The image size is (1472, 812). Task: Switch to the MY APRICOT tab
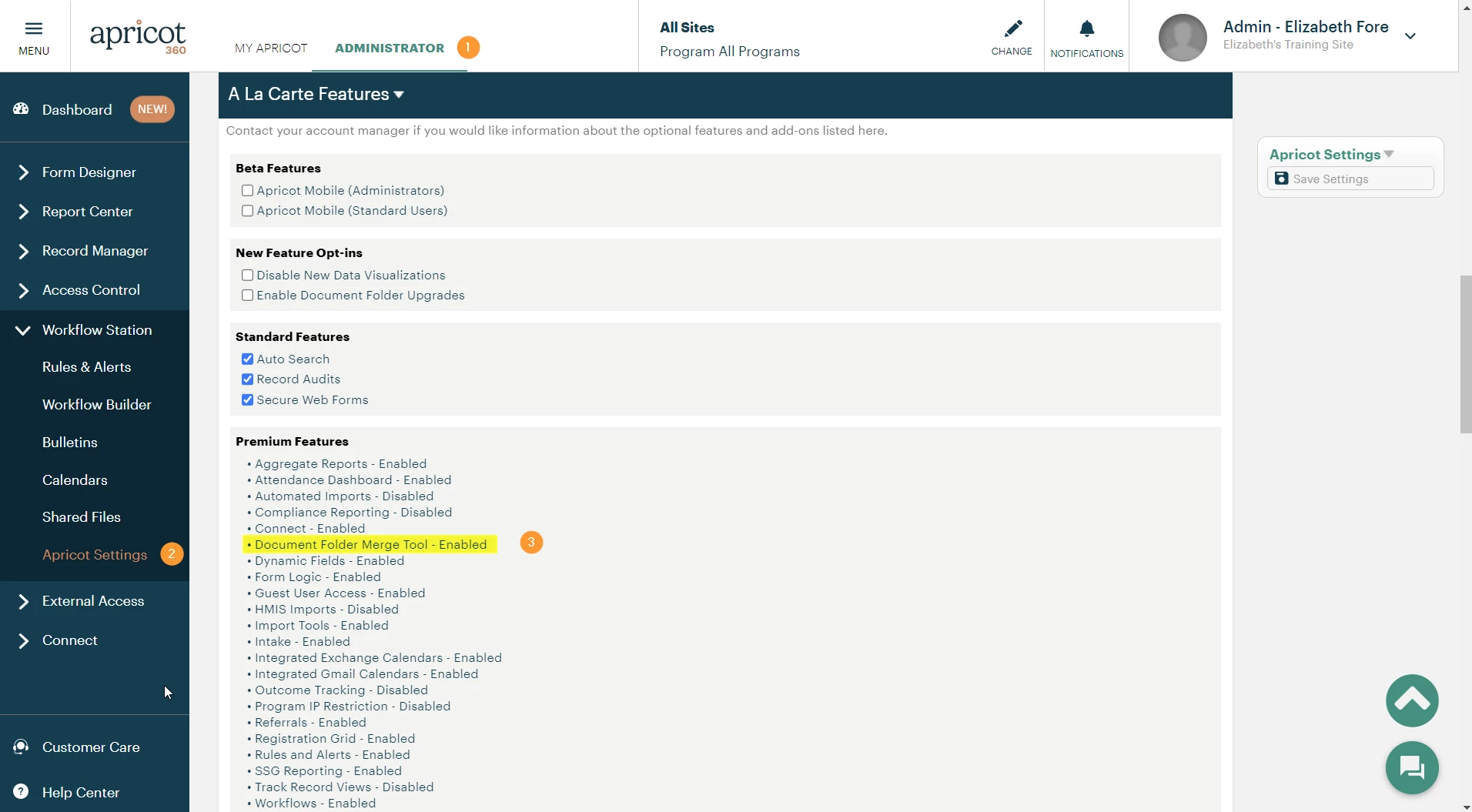tap(271, 48)
